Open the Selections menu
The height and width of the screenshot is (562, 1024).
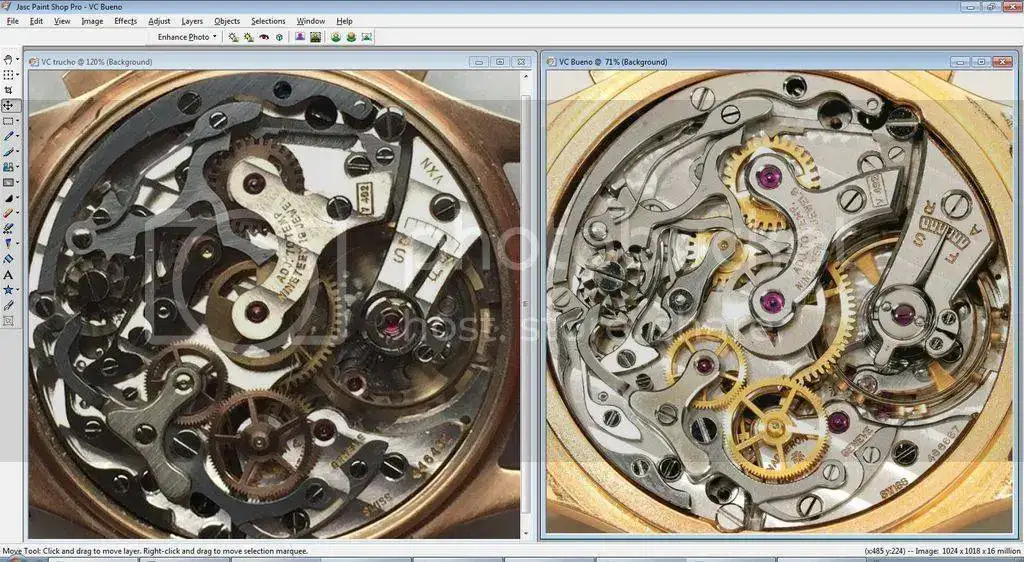point(268,21)
